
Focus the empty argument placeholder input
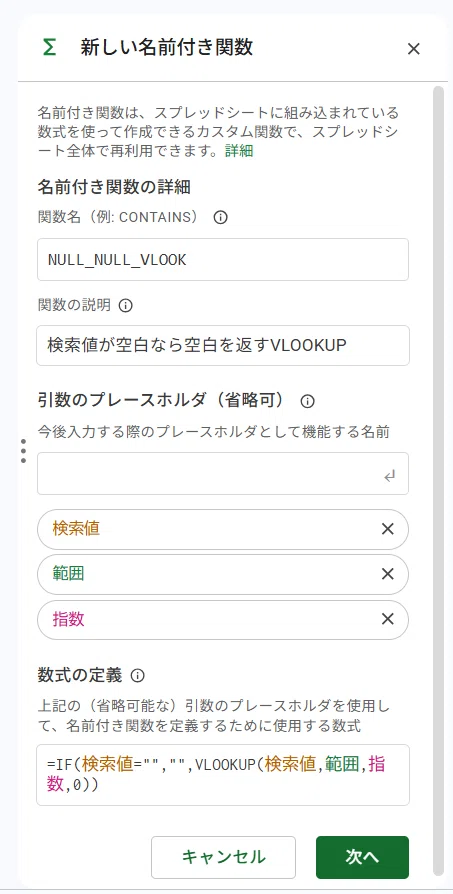(x=223, y=473)
